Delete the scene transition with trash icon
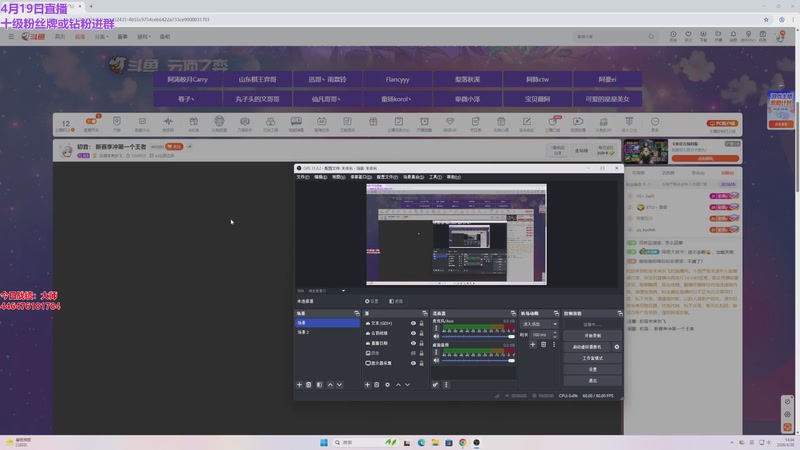 coord(543,345)
